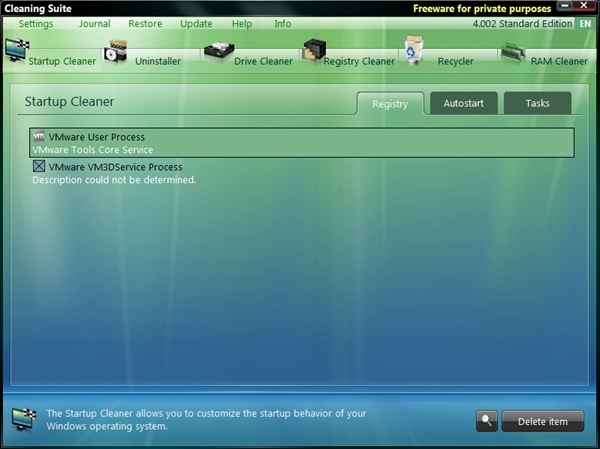Open the Restore menu
Viewport: 600px width, 449px height.
pos(145,23)
